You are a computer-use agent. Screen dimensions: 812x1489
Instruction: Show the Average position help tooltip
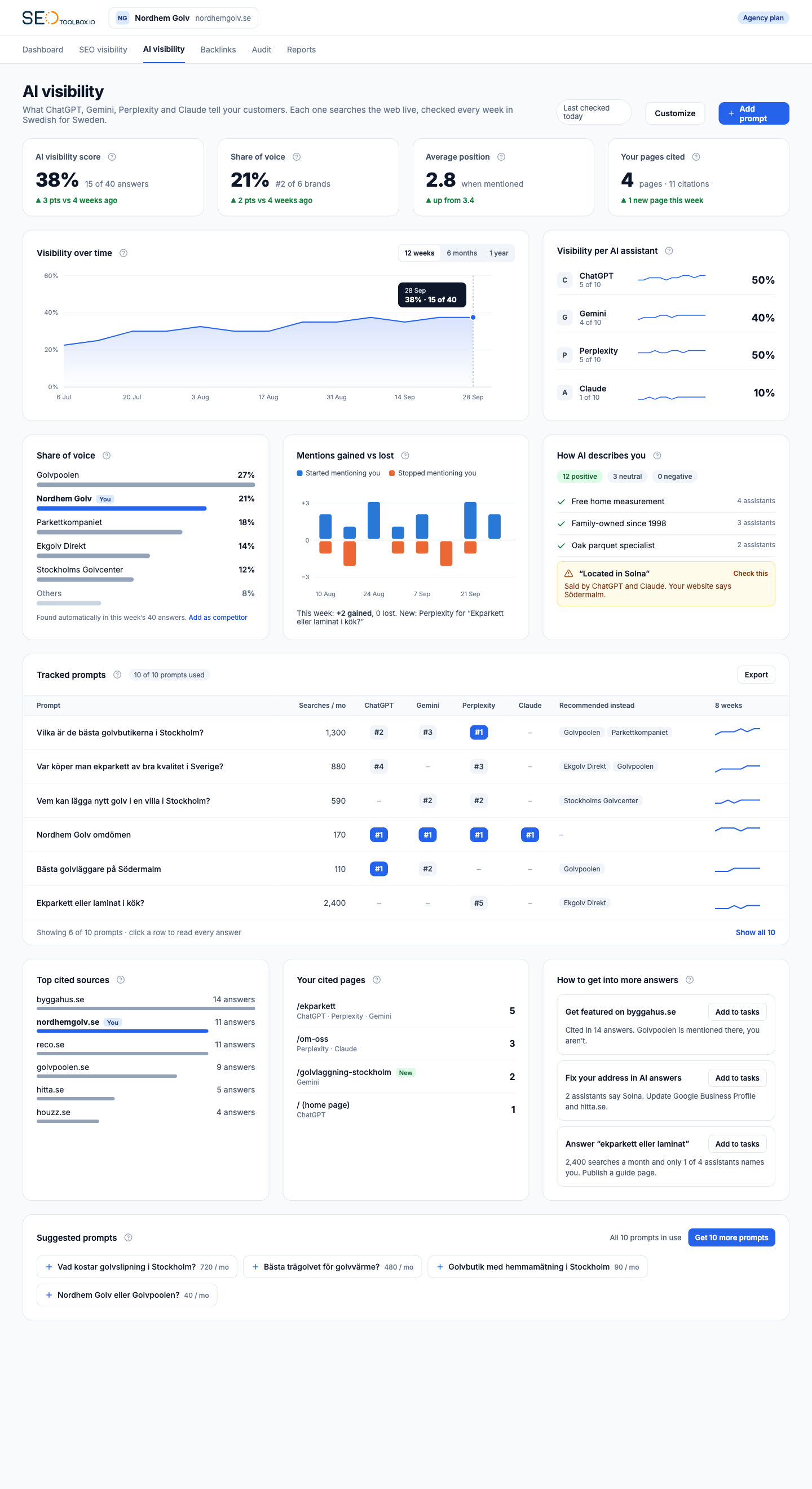coord(501,157)
